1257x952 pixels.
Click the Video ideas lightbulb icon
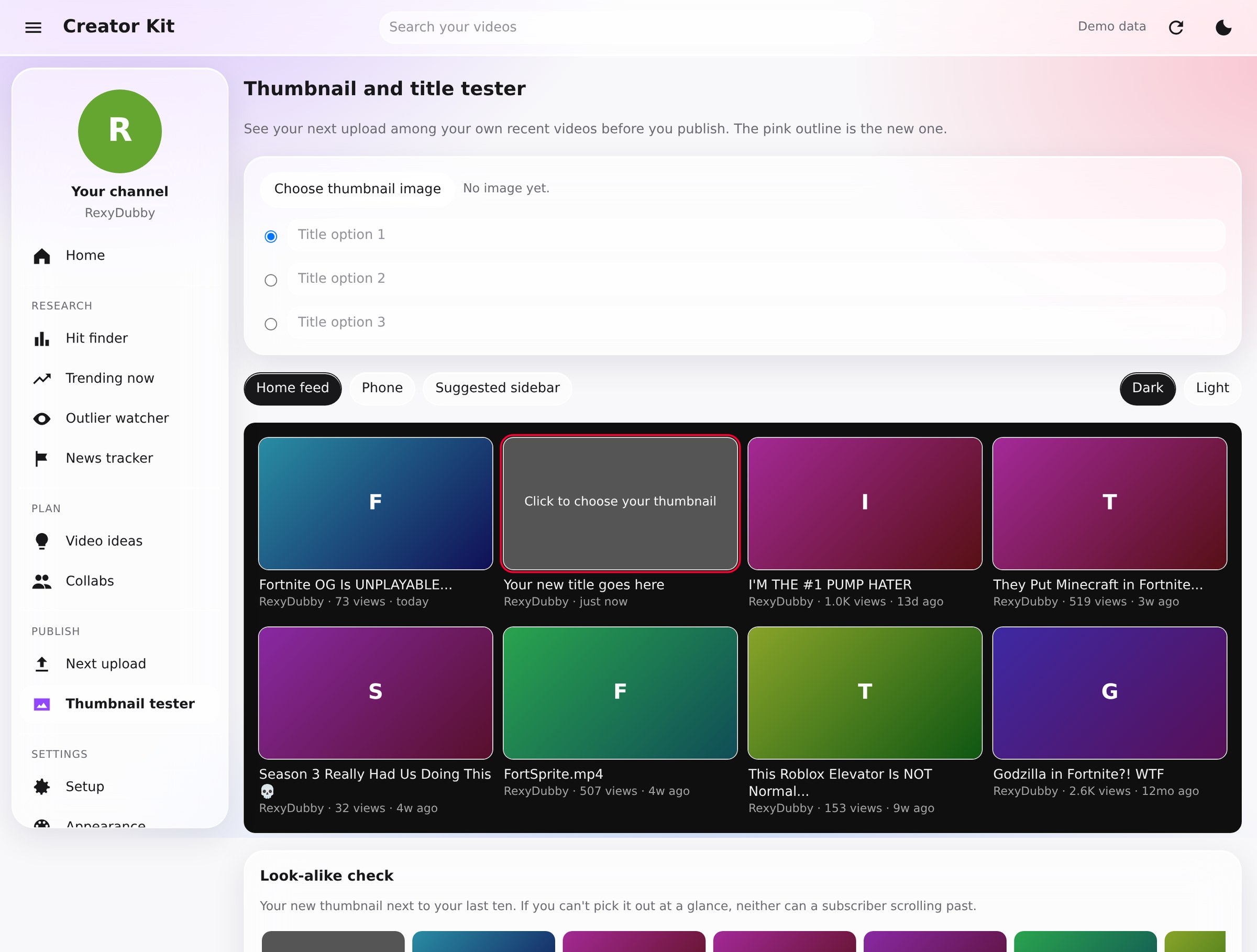(41, 541)
